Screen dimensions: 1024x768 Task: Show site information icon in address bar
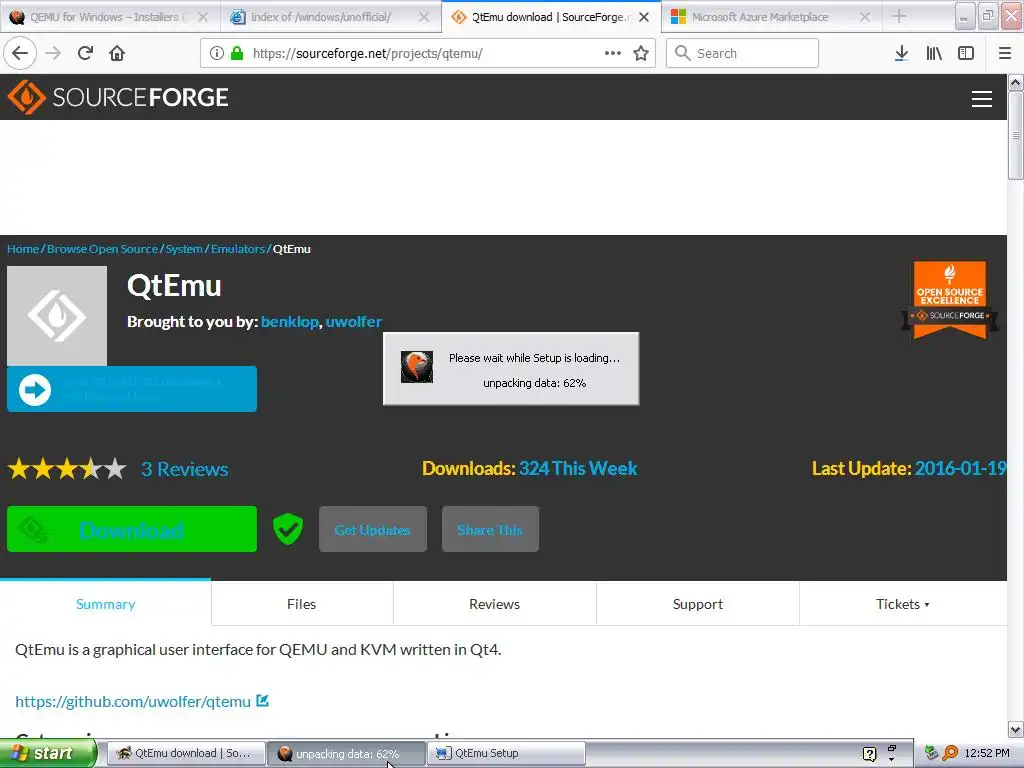pyautogui.click(x=217, y=53)
